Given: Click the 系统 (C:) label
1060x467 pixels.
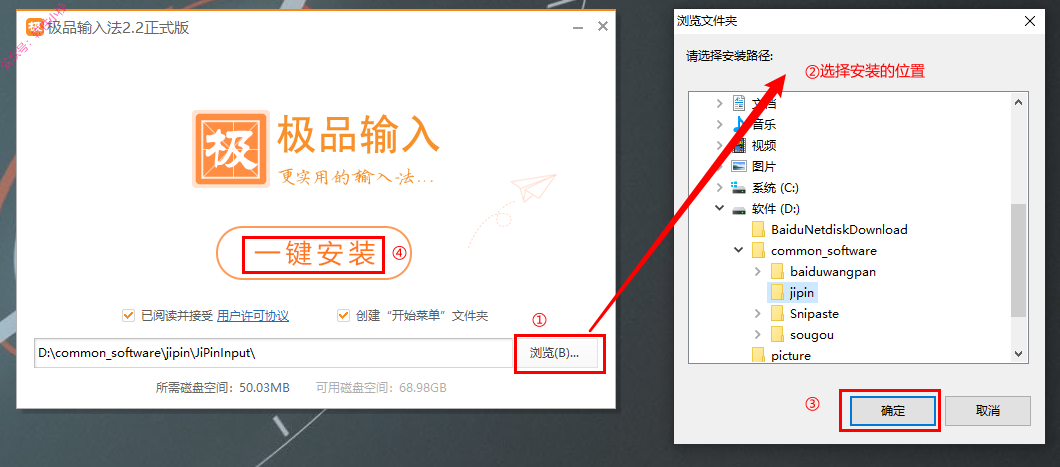Looking at the screenshot, I should [x=775, y=187].
